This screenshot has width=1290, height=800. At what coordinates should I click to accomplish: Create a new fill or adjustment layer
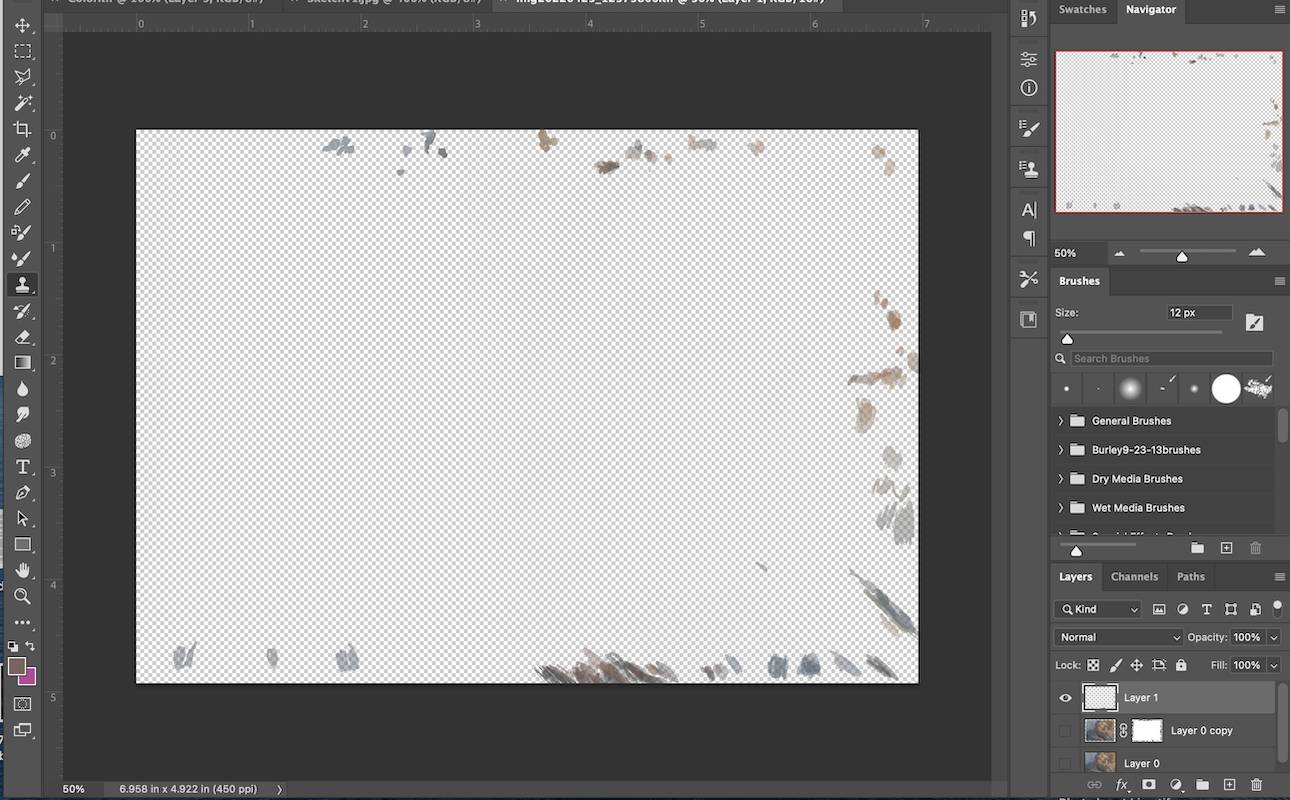[x=1176, y=786]
